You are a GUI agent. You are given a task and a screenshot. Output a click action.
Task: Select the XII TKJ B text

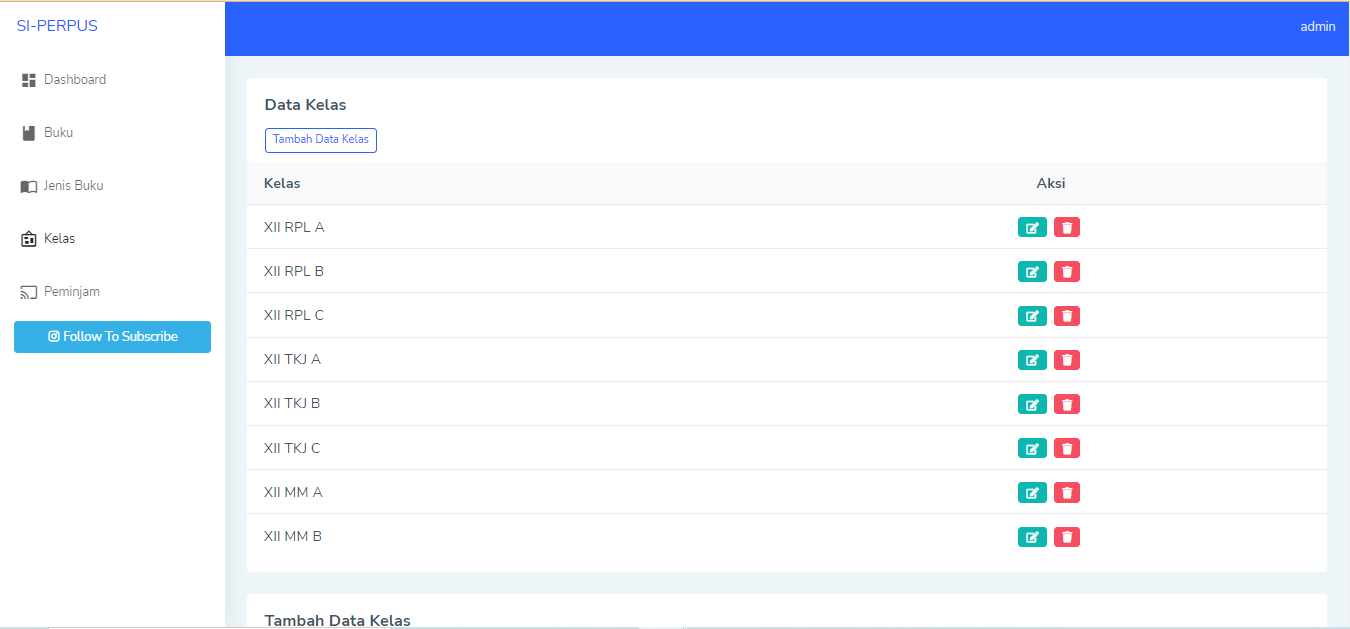pyautogui.click(x=292, y=403)
